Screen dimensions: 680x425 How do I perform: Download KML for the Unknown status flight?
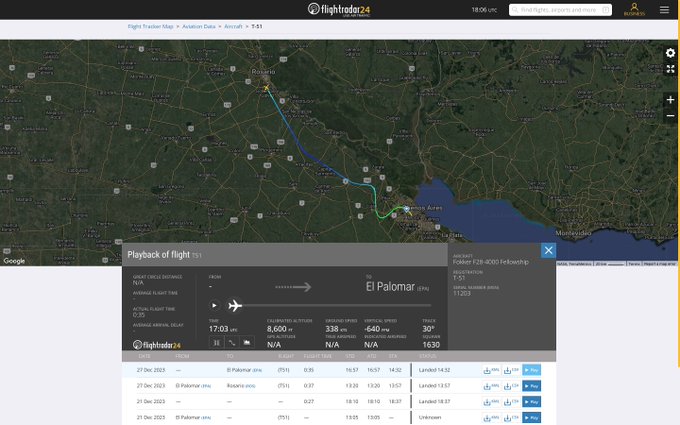point(491,418)
